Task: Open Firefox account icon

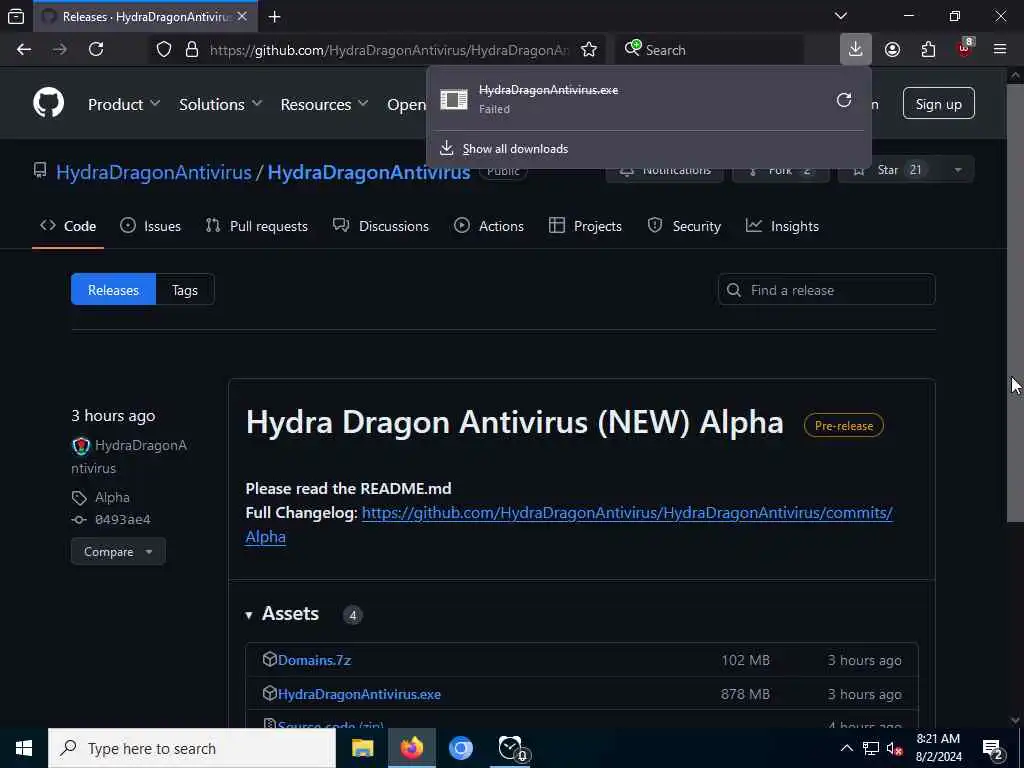Action: pyautogui.click(x=892, y=50)
